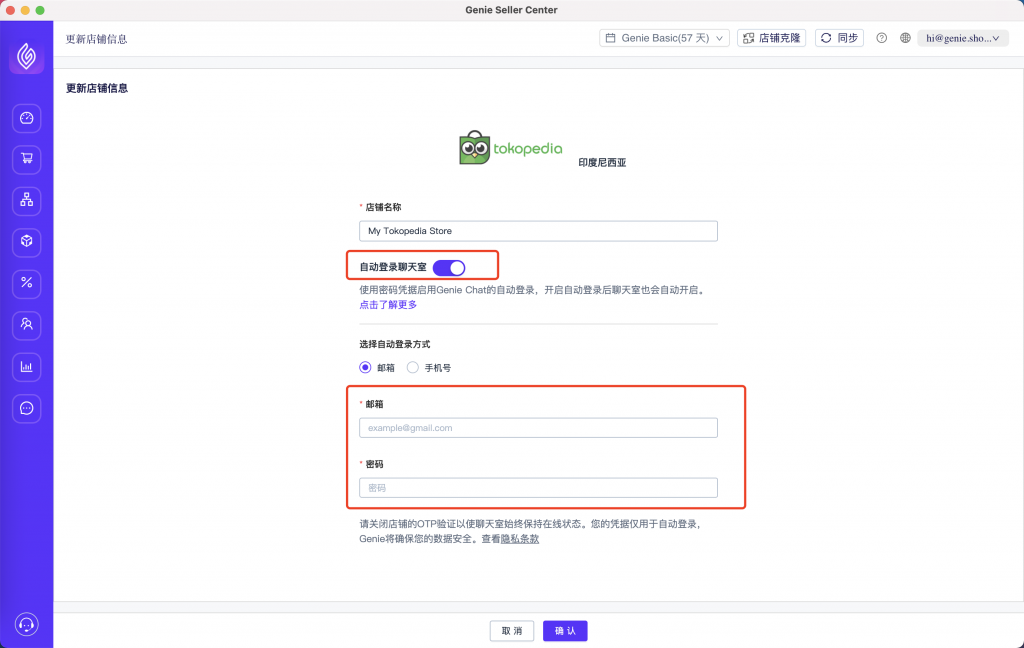
Task: Open the customers people sidebar icon
Action: pos(27,324)
